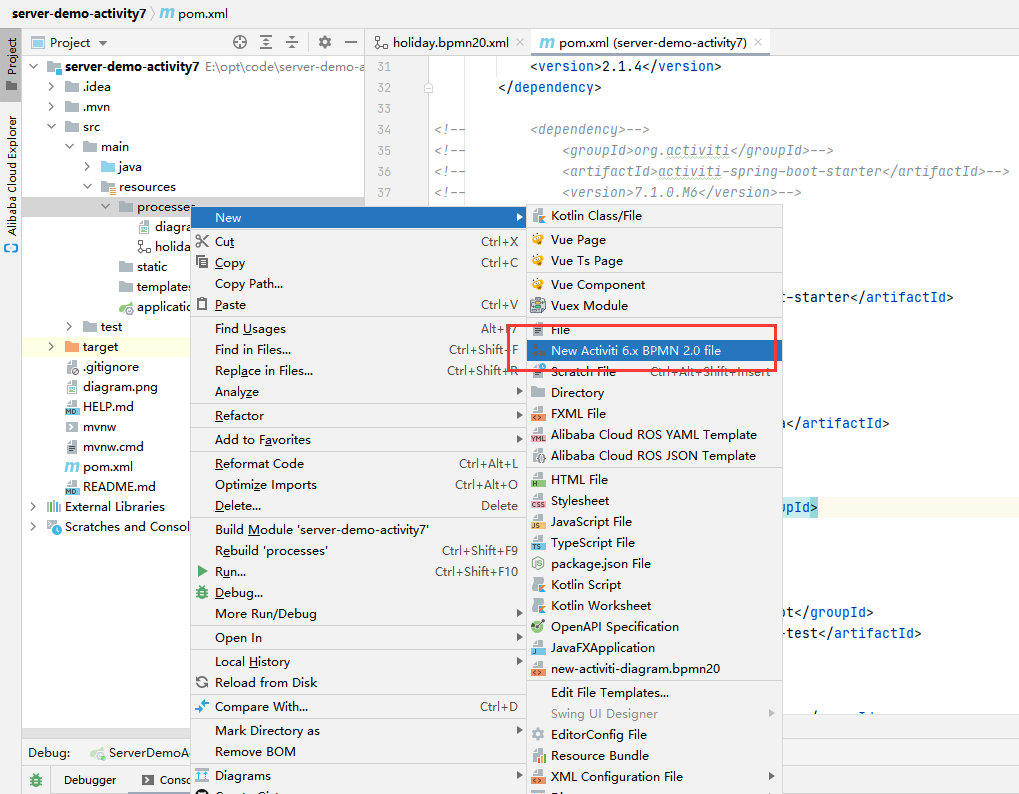
Task: Collapse the main folder
Action: pyautogui.click(x=70, y=147)
